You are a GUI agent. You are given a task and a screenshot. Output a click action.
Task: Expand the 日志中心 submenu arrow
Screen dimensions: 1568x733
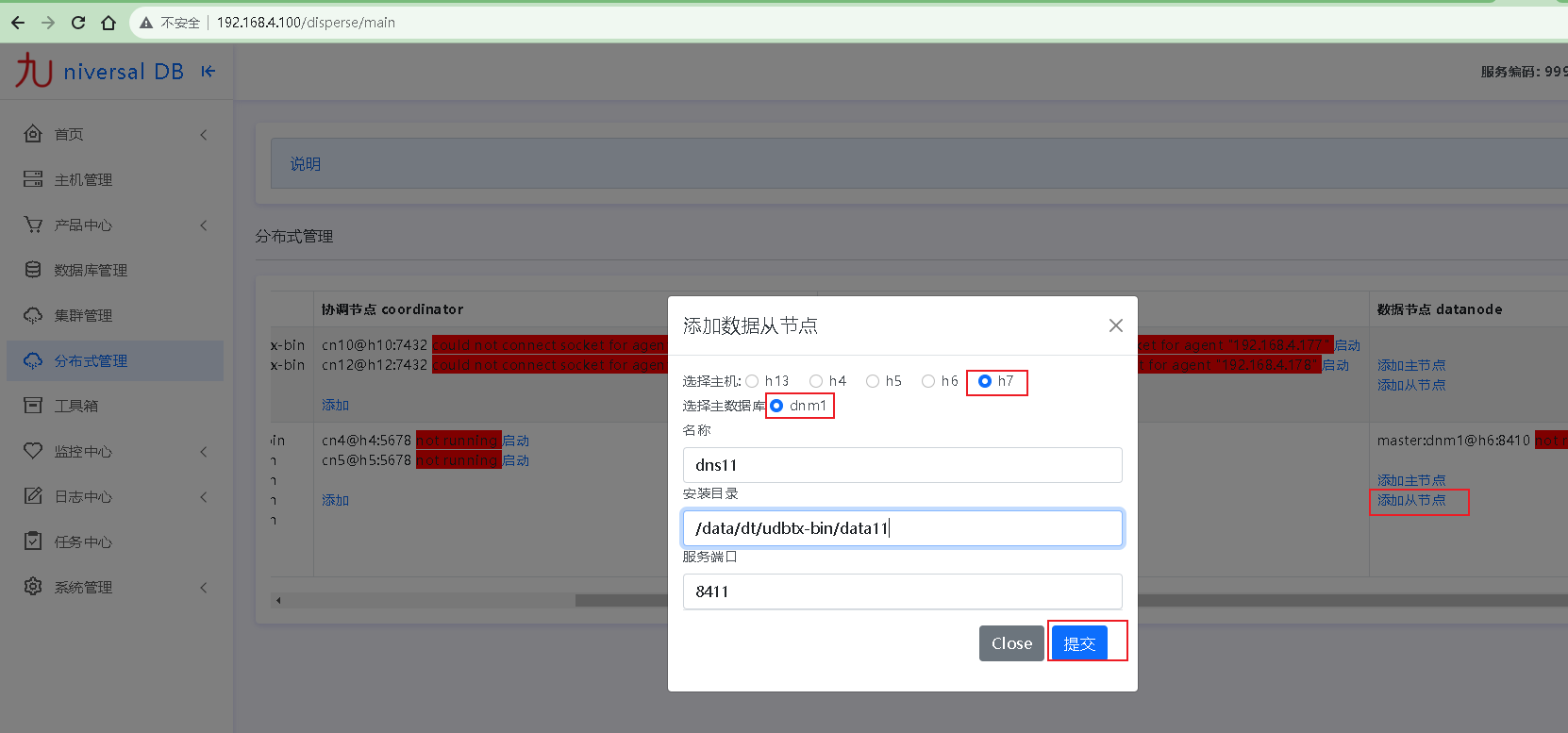204,497
